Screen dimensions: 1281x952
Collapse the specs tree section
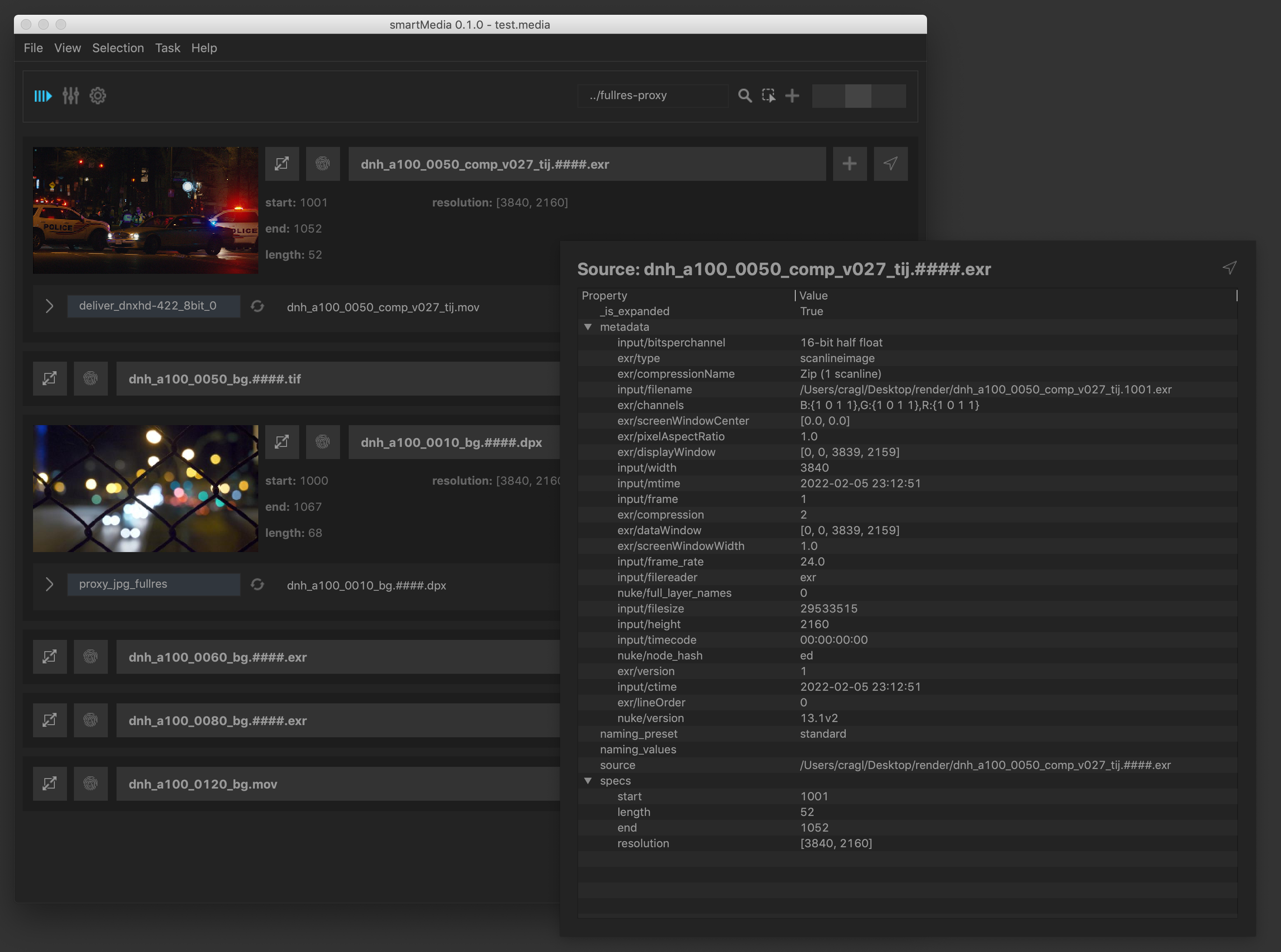coord(587,780)
